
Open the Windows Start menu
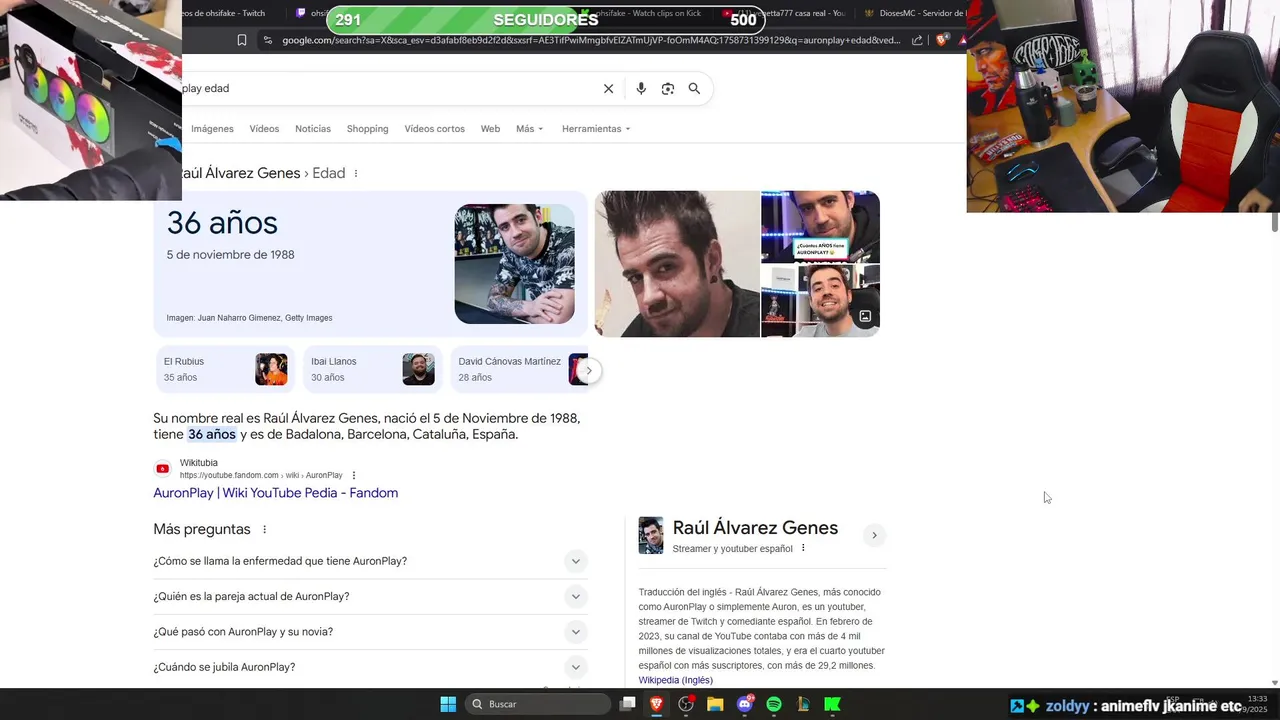coord(448,704)
